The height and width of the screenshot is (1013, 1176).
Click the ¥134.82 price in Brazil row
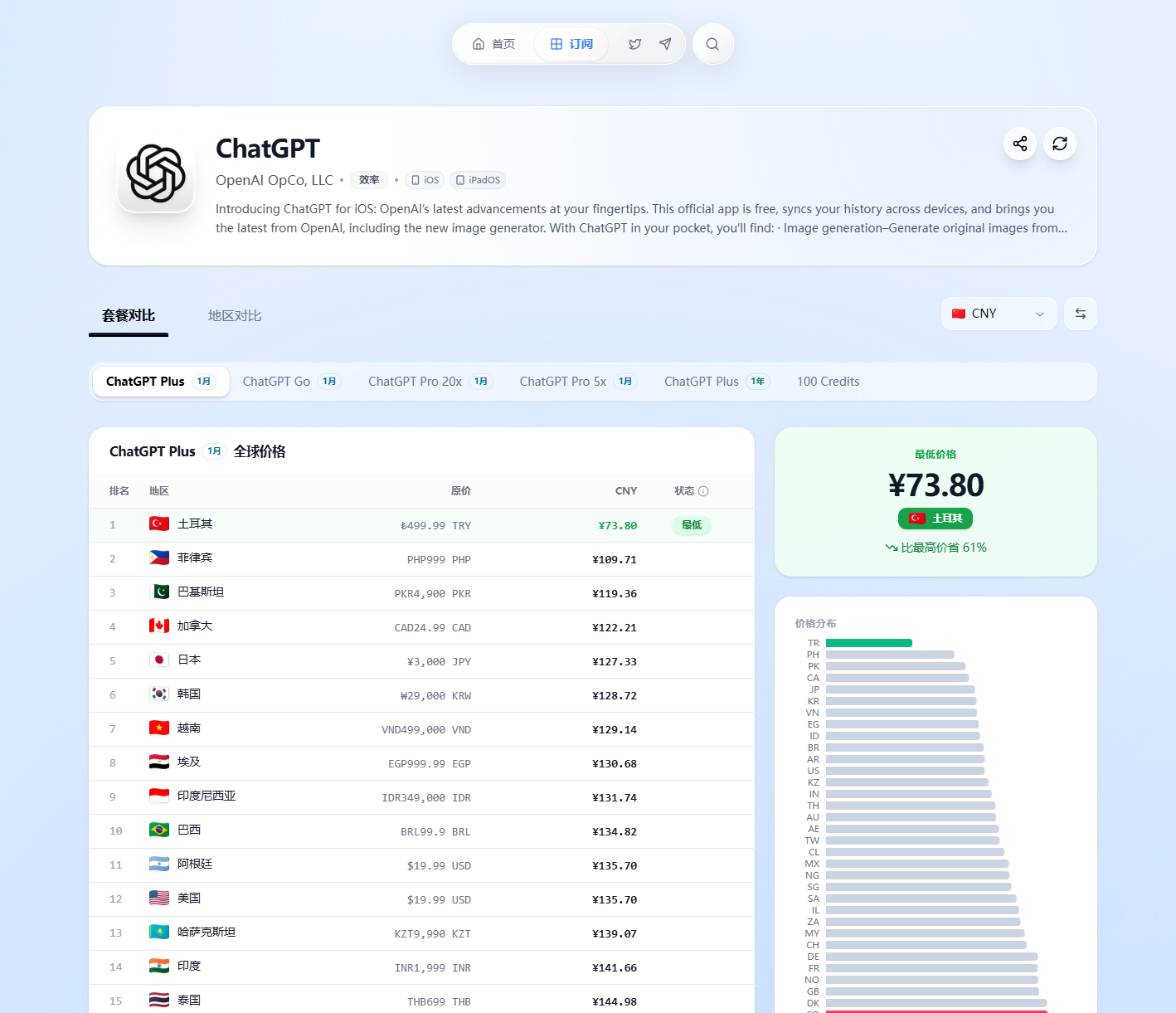[615, 832]
